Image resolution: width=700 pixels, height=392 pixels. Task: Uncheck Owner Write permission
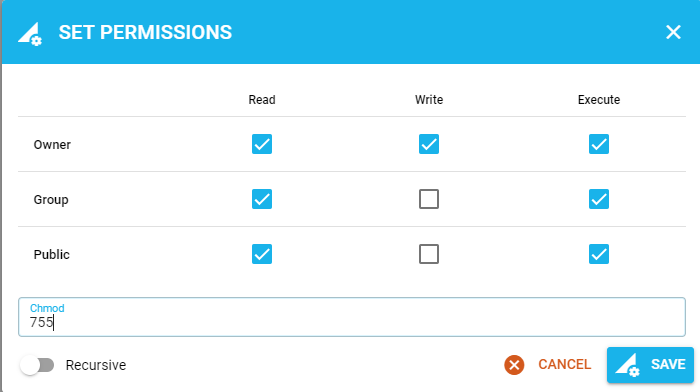pos(429,144)
